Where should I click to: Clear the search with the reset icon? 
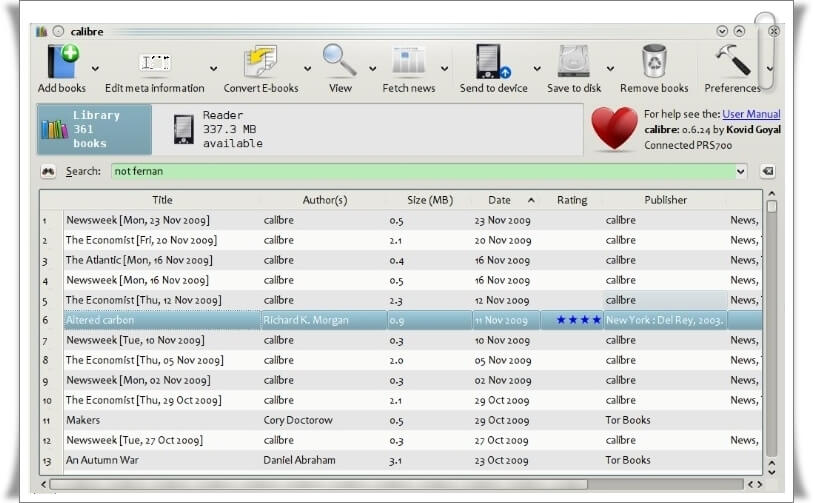pos(767,172)
